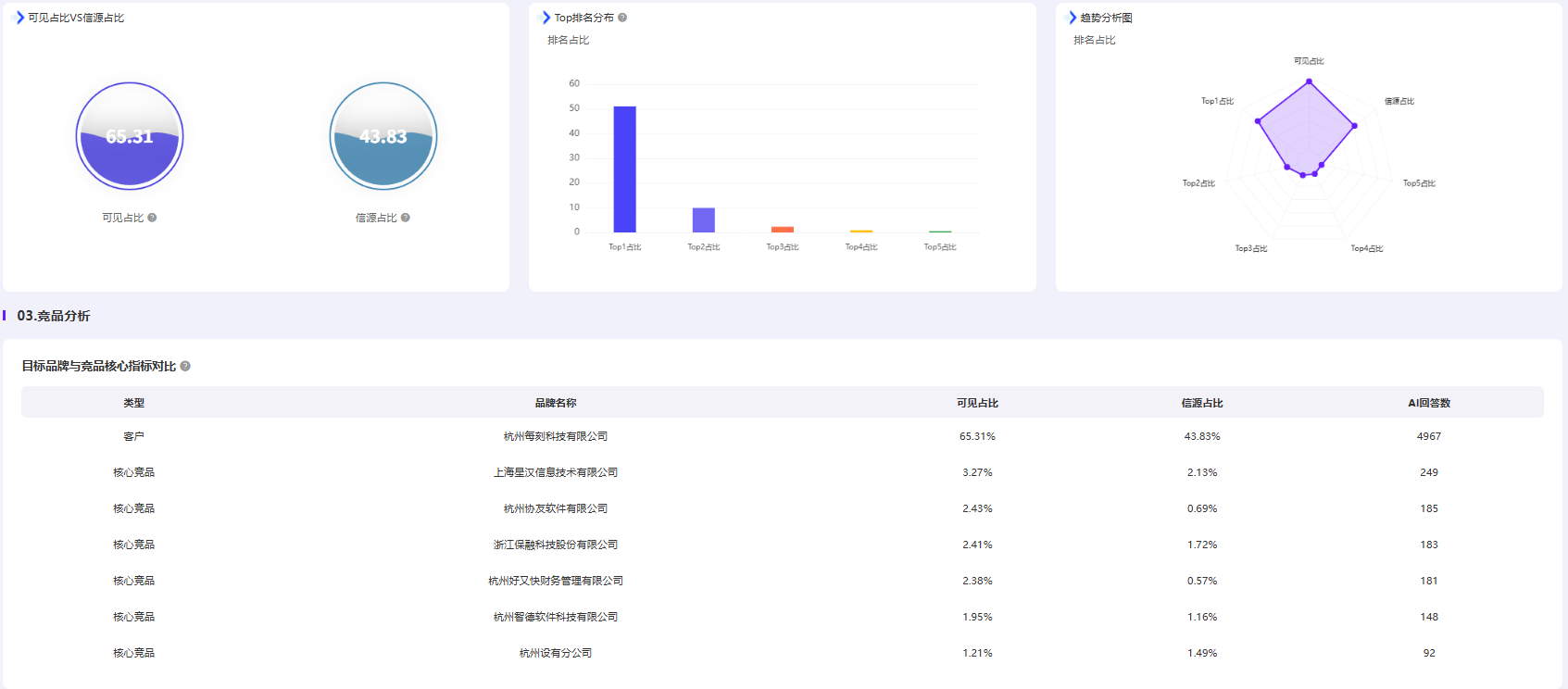Click the Top1占比 label on the radar chart

click(1217, 101)
